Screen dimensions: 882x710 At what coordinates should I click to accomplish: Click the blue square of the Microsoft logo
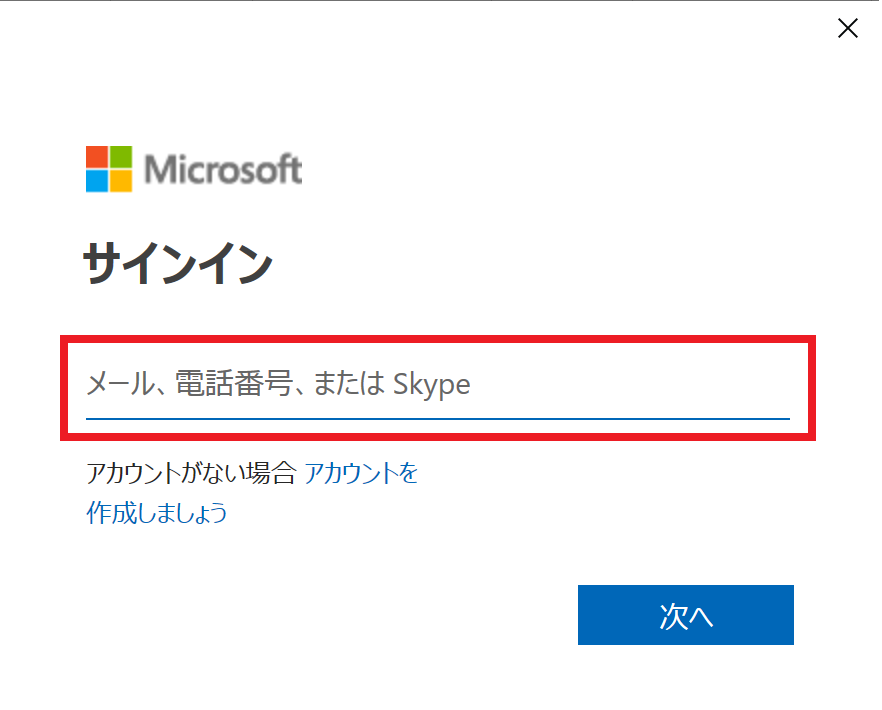pyautogui.click(x=97, y=181)
